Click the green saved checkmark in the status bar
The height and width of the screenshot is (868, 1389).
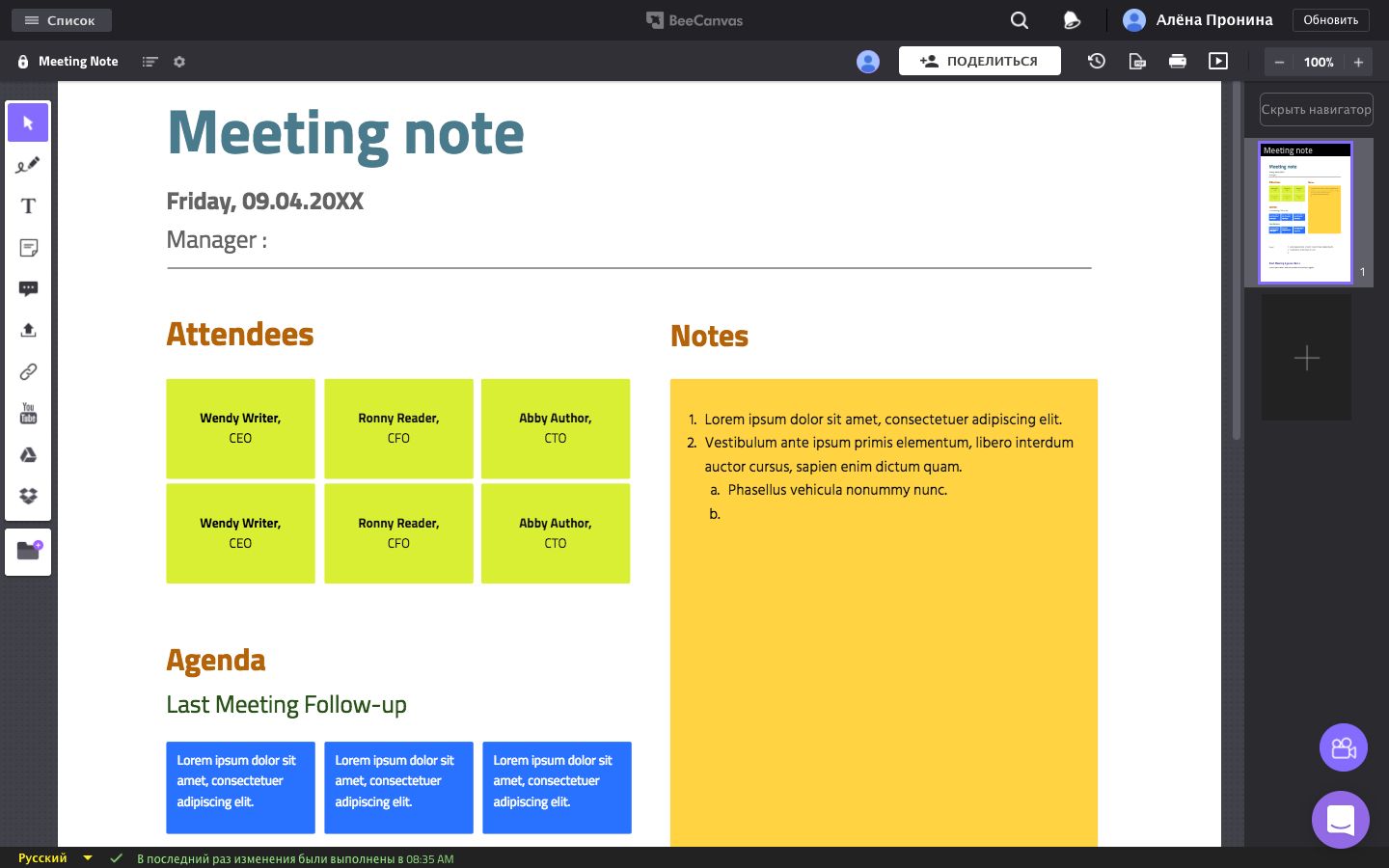[116, 858]
